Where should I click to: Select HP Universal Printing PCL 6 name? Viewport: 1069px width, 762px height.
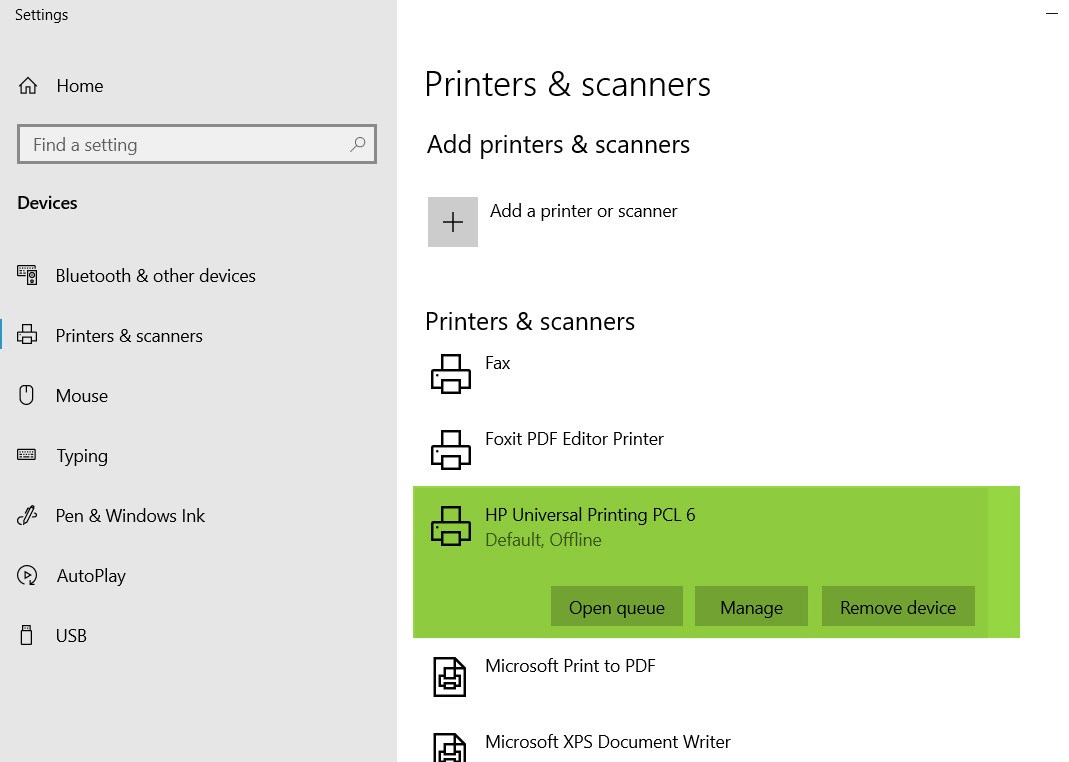tap(590, 515)
